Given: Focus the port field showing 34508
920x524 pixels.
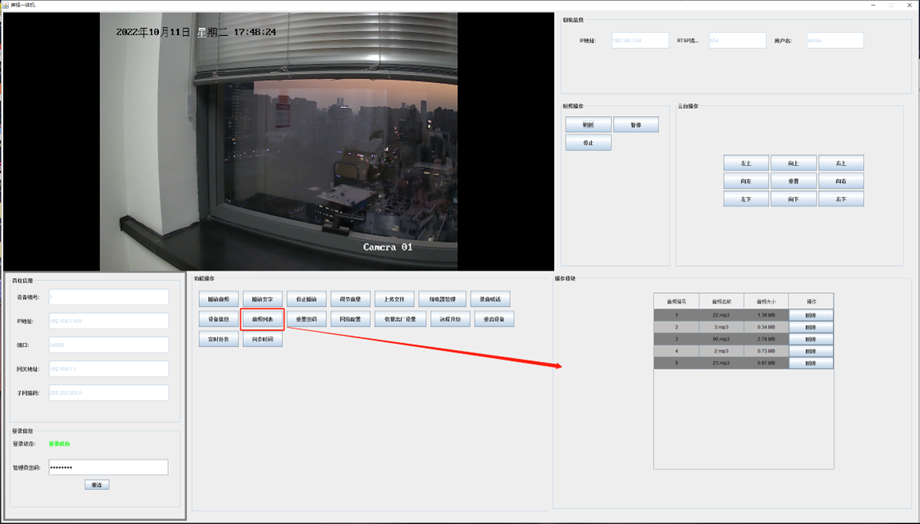Looking at the screenshot, I should (x=109, y=345).
